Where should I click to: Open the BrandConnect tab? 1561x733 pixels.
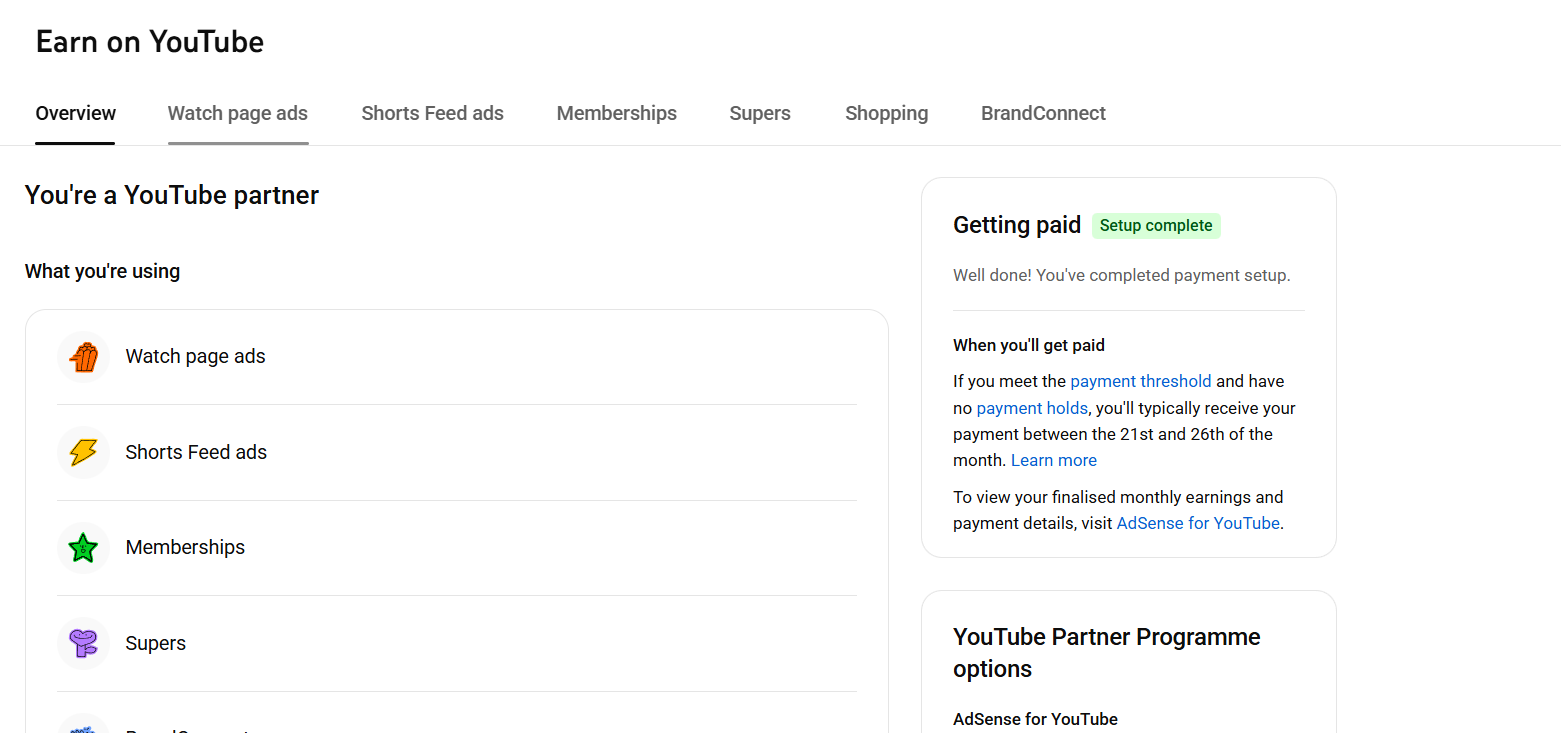(1043, 114)
